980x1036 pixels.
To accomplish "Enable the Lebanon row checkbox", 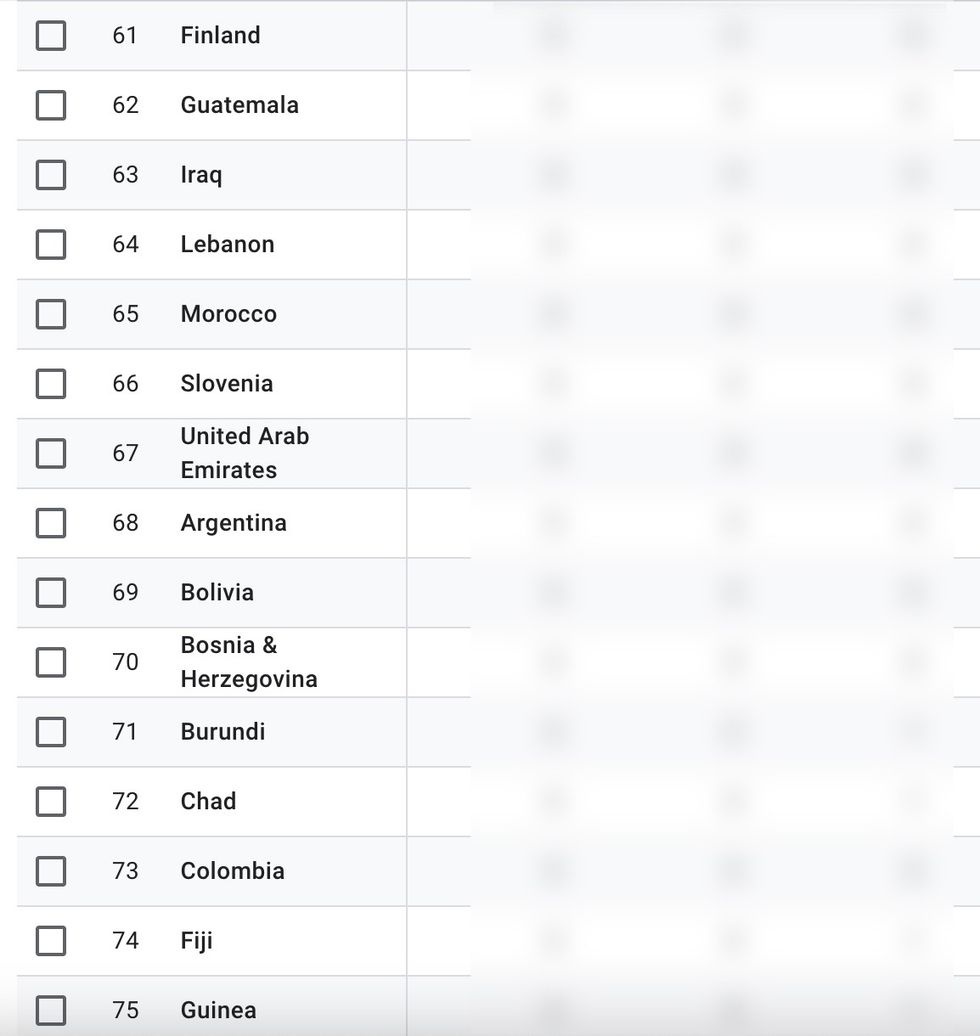I will [51, 244].
